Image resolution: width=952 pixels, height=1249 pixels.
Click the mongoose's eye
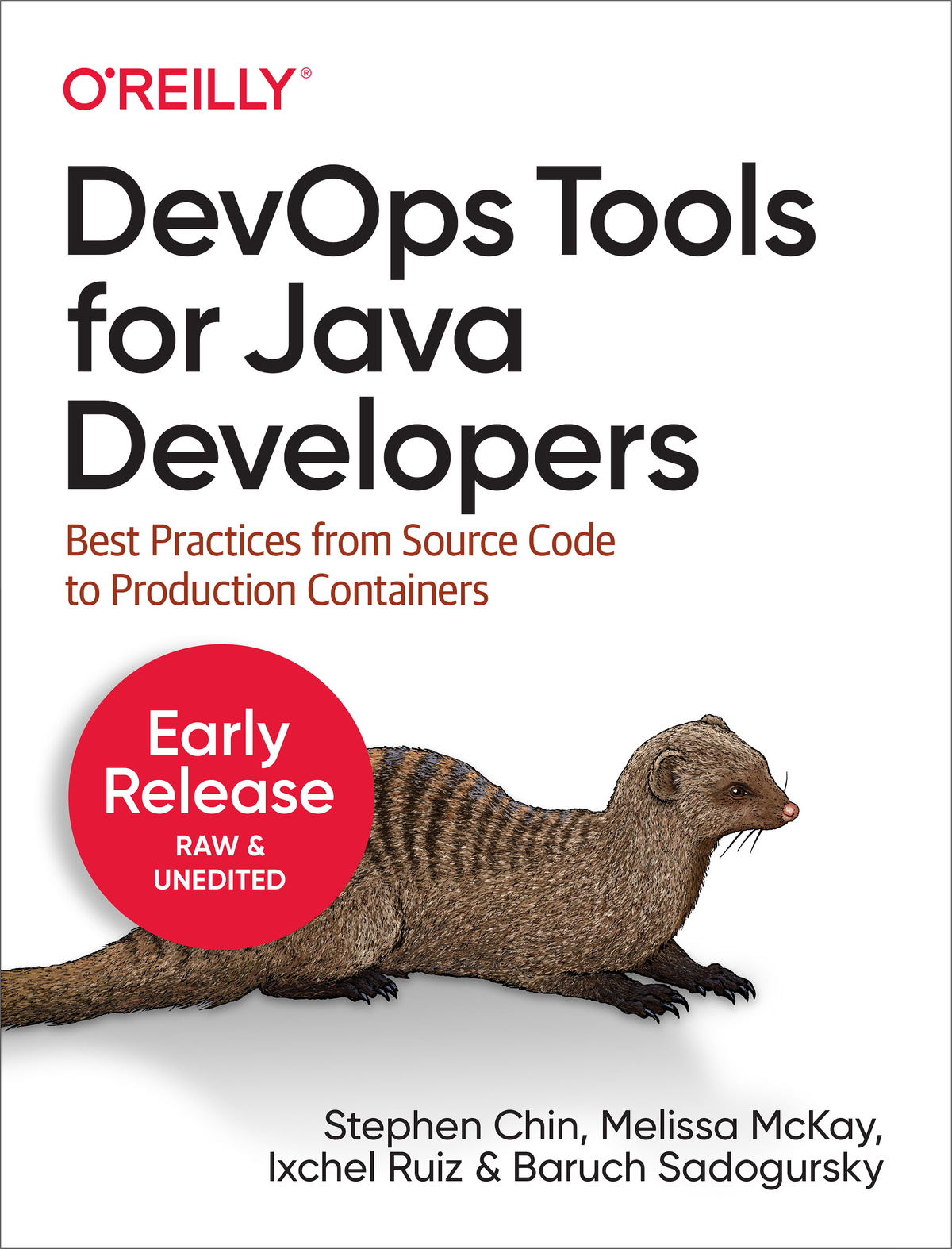point(738,791)
